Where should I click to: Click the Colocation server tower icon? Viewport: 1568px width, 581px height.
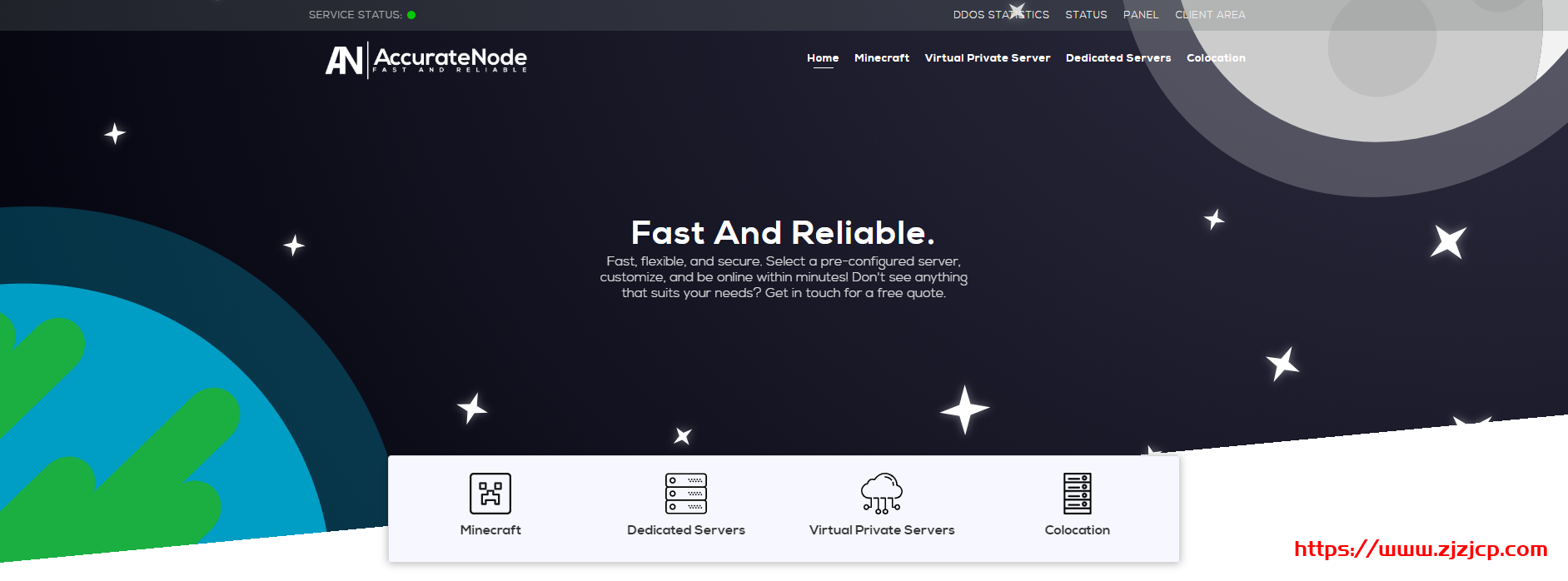tap(1078, 494)
